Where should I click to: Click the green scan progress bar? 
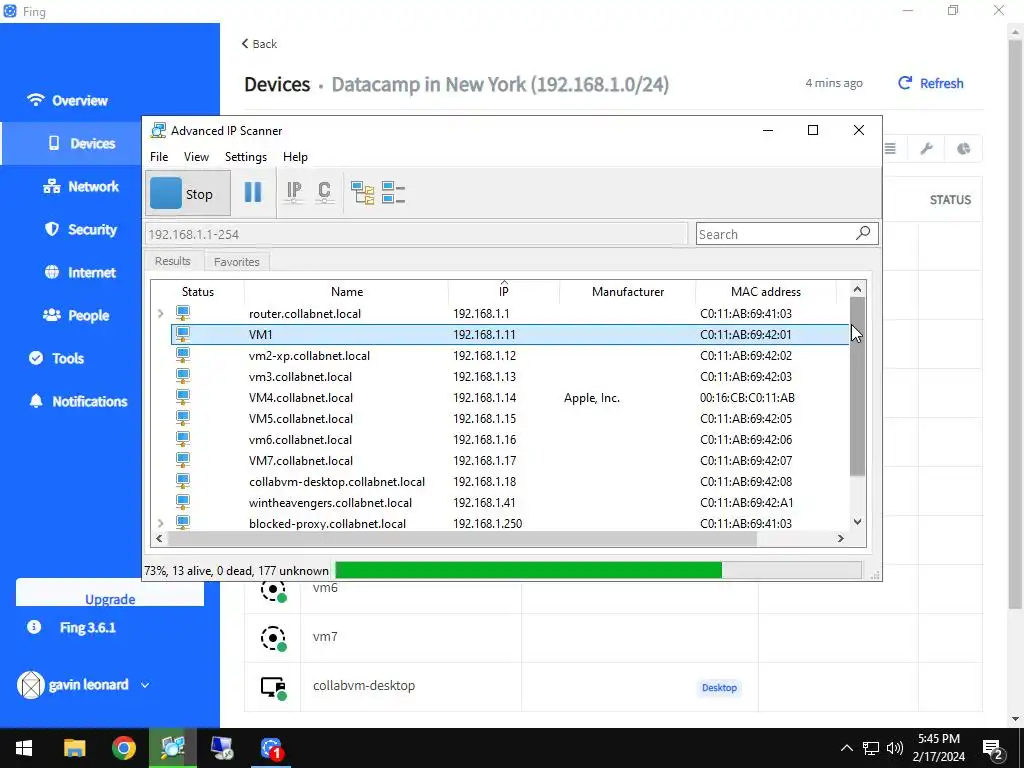[528, 570]
